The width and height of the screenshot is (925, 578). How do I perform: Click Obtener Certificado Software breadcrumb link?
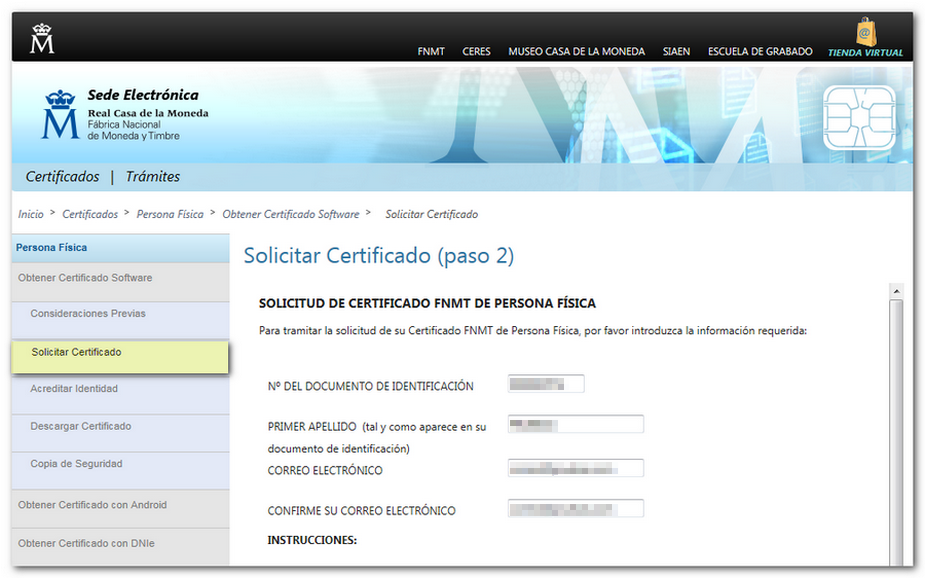(x=290, y=214)
